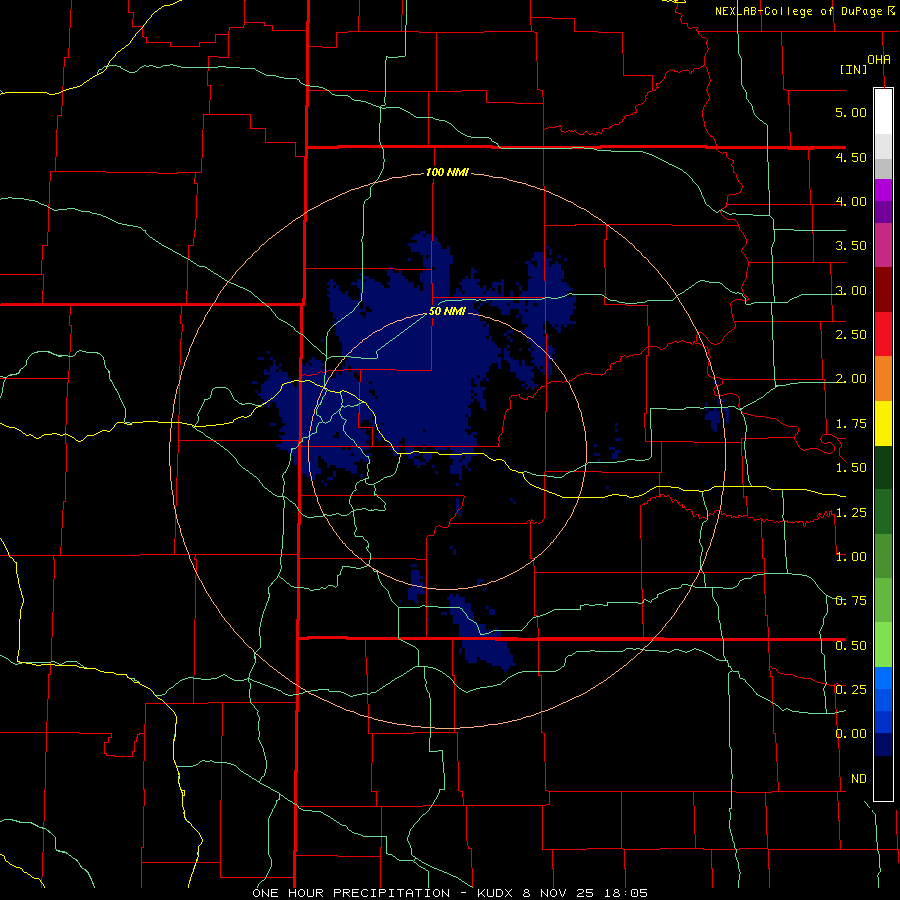Select the black ND legend segment

(x=883, y=778)
